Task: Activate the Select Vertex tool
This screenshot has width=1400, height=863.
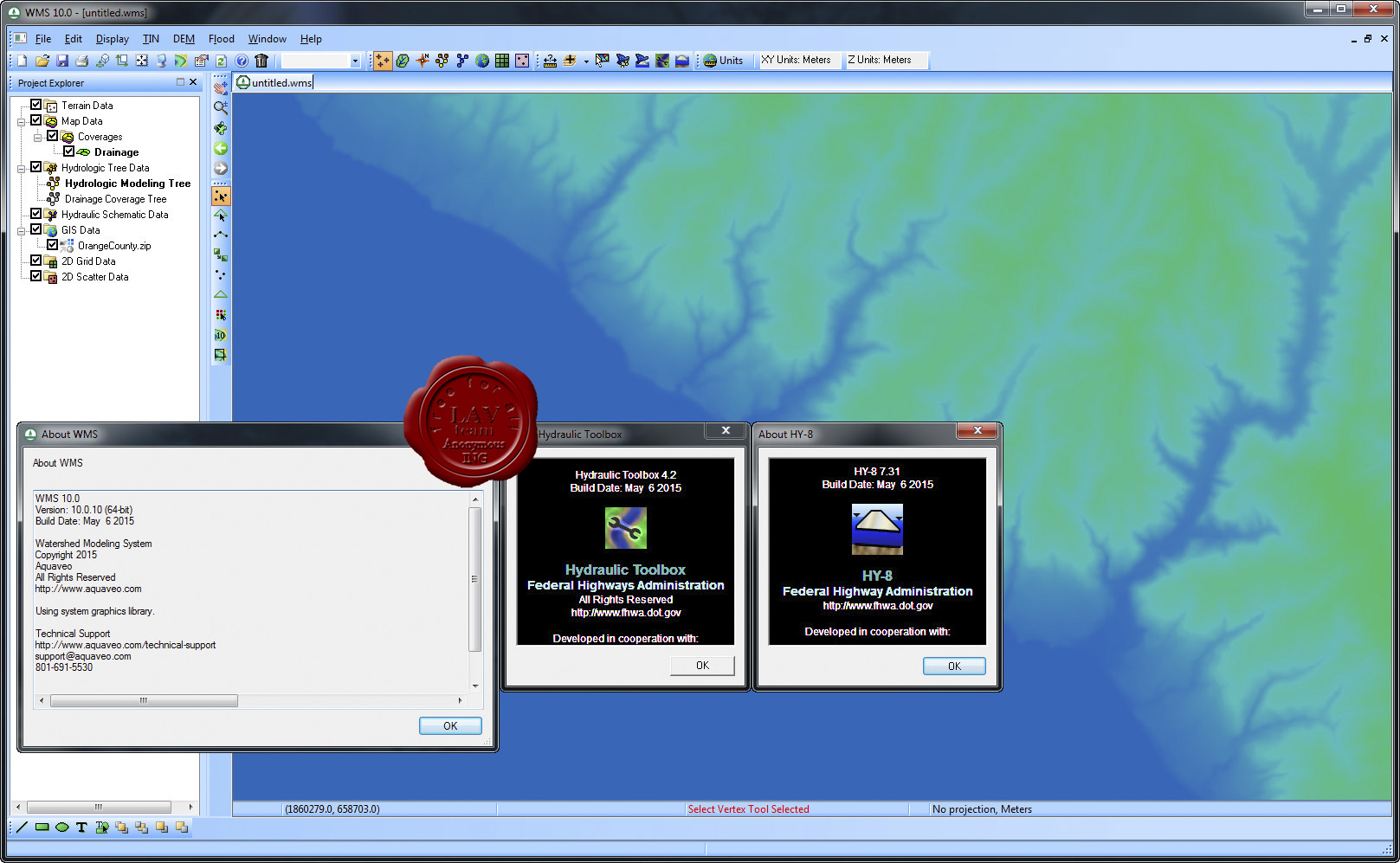Action: pos(221,196)
